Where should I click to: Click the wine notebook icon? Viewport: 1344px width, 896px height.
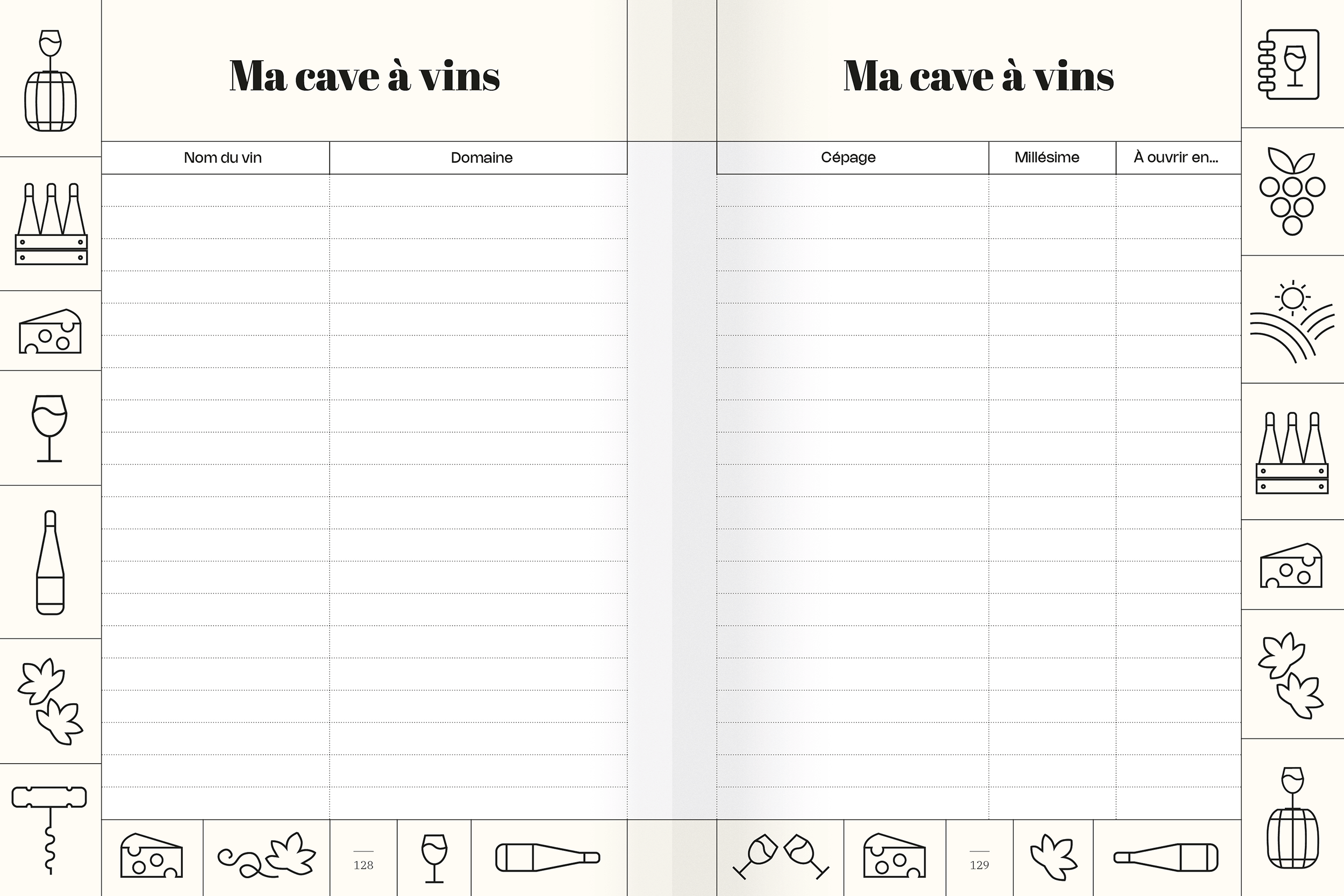pyautogui.click(x=1289, y=64)
